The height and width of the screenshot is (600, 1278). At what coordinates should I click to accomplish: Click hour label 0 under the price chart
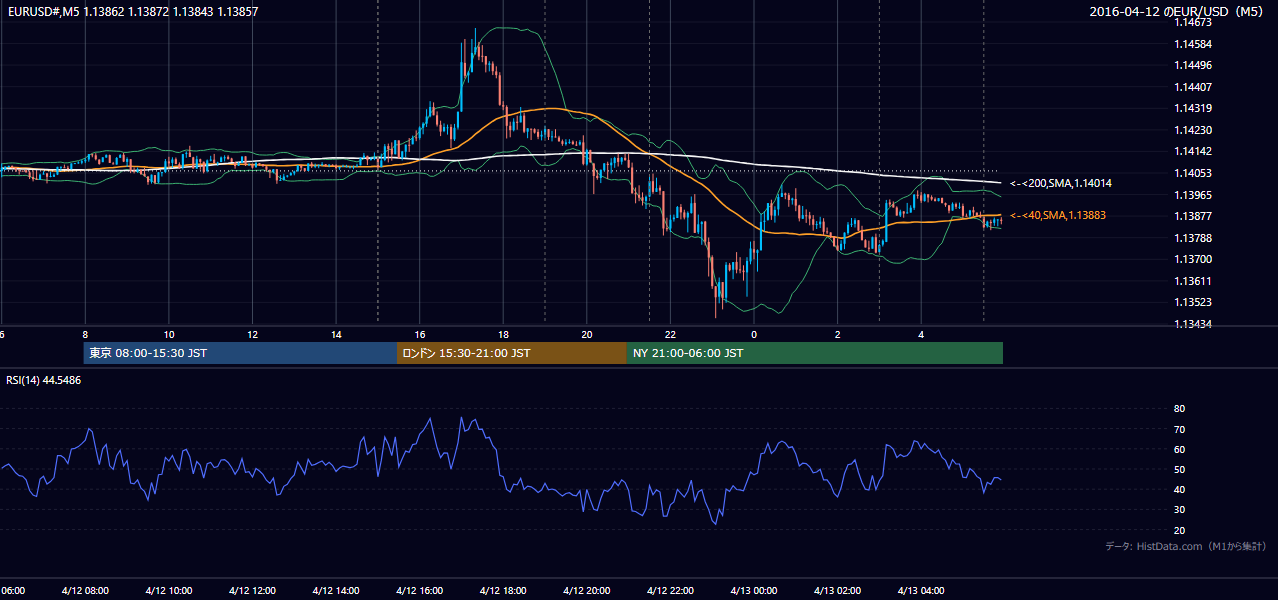754,334
